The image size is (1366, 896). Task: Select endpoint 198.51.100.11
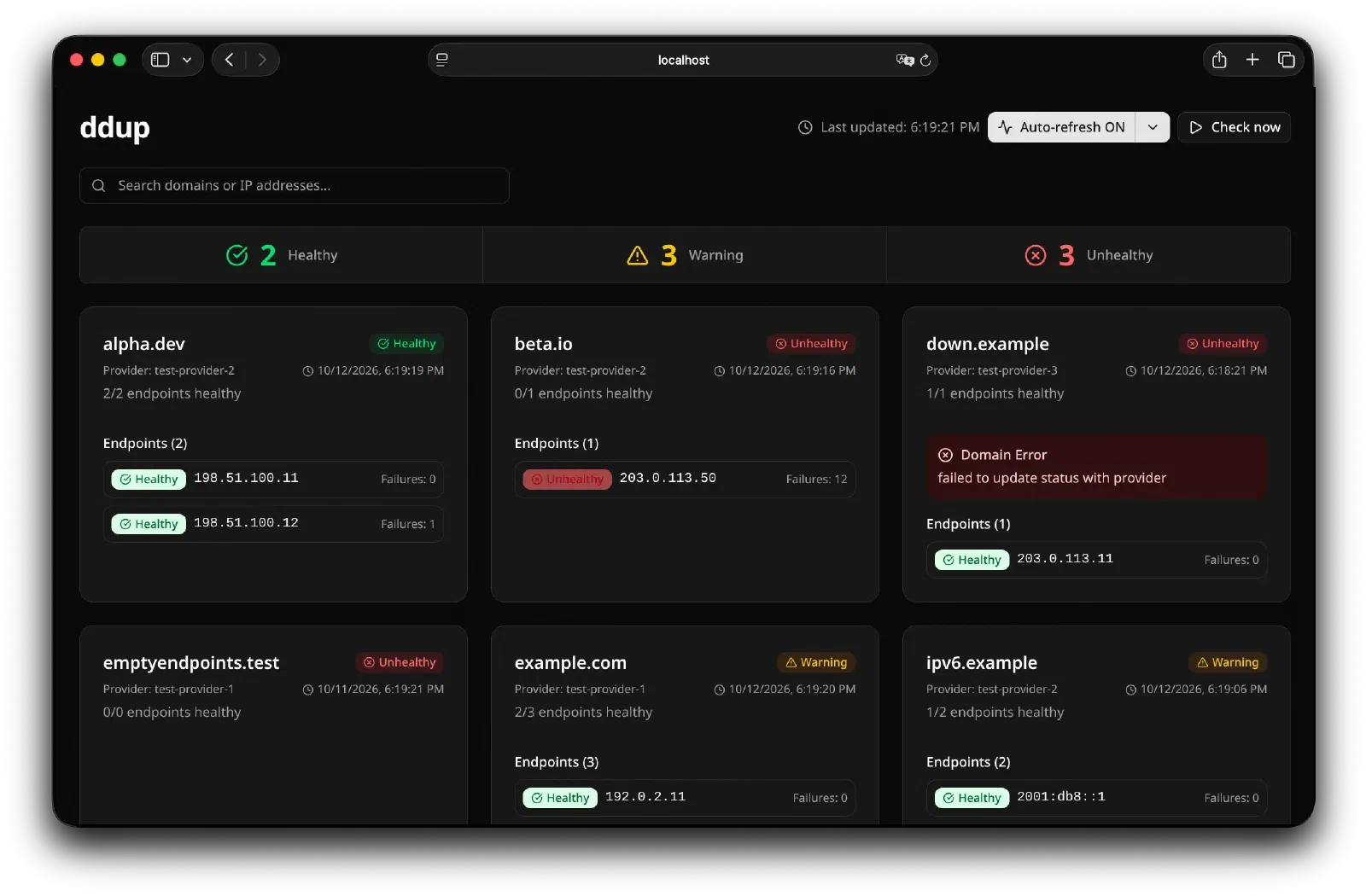273,479
